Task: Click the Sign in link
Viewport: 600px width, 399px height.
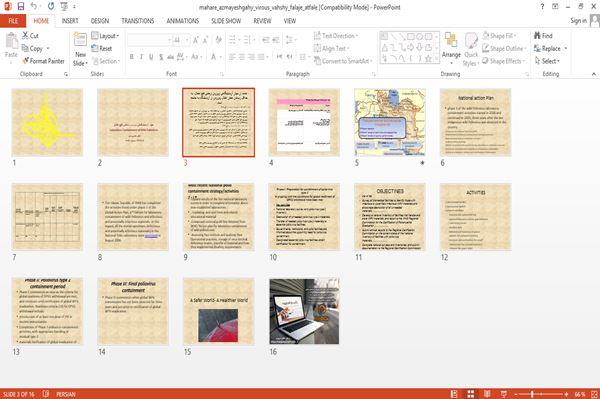Action: [579, 21]
